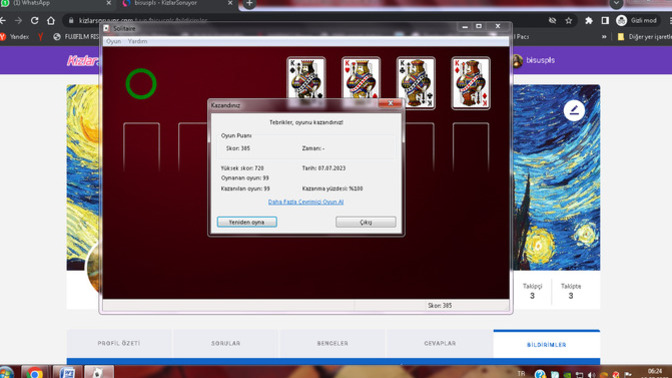Click the KizlarSoruyor site logo

click(x=83, y=61)
